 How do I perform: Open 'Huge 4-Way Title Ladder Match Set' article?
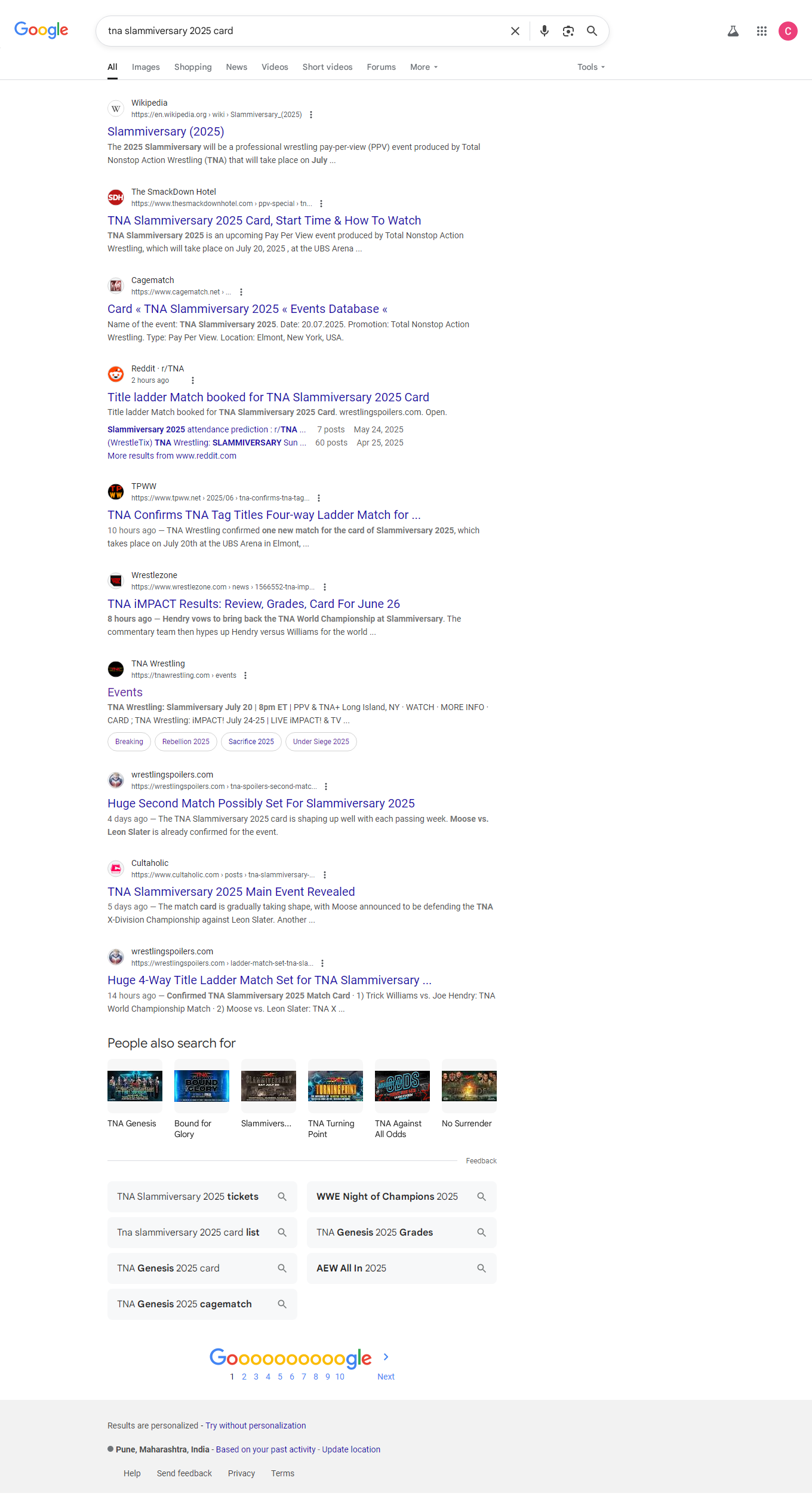pyautogui.click(x=269, y=980)
